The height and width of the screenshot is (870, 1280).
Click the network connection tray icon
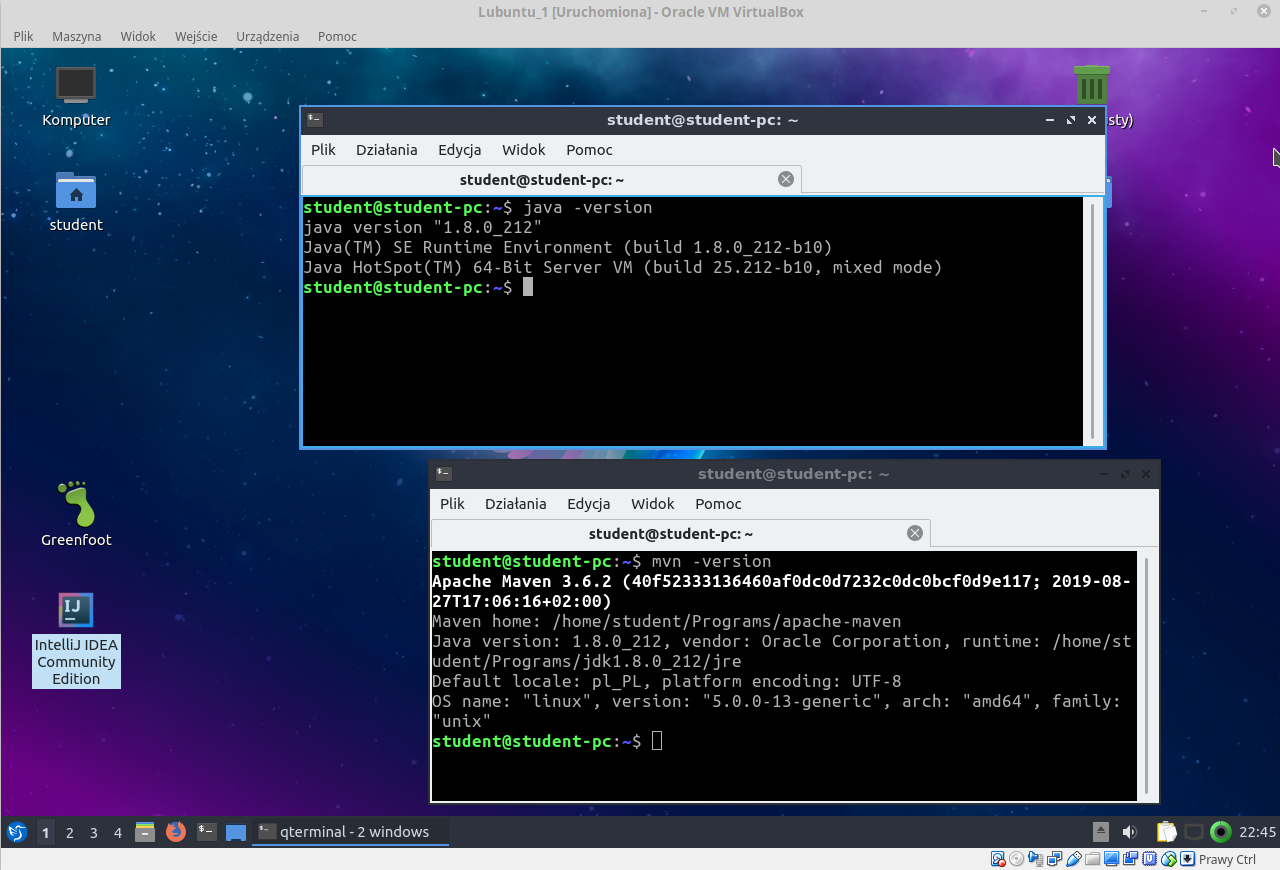pos(1194,832)
